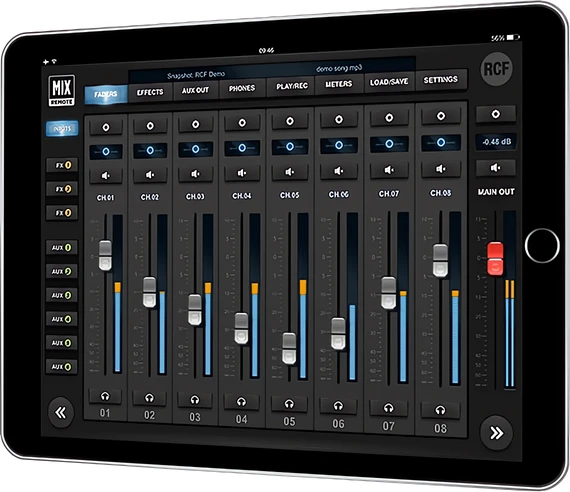570x492 pixels.
Task: Click the red Main Out fader
Action: tap(495, 259)
